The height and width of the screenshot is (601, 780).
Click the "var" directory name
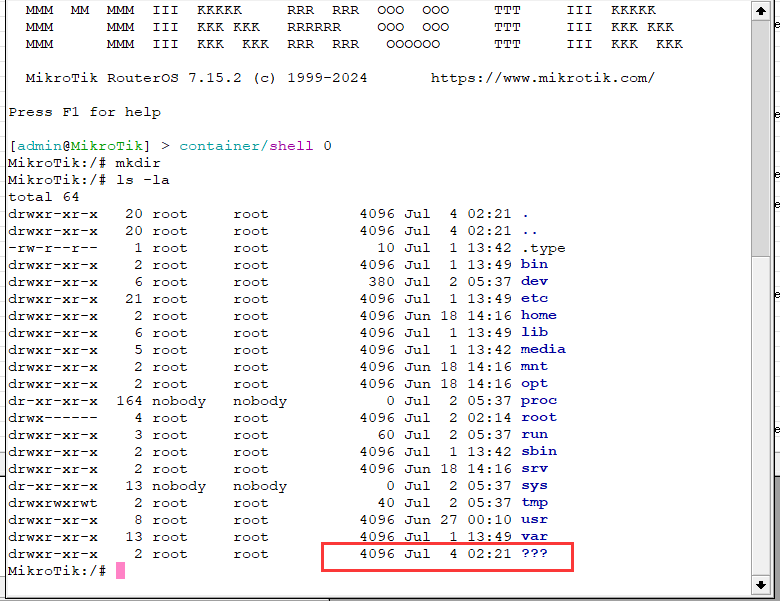coord(534,536)
